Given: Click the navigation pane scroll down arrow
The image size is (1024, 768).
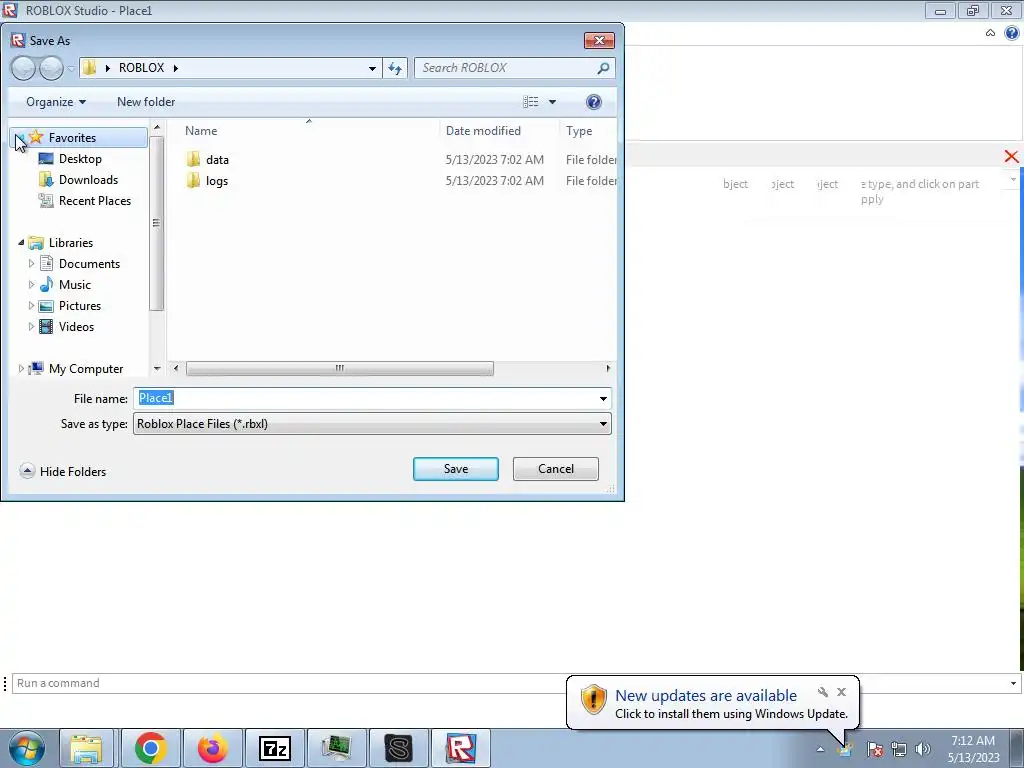Looking at the screenshot, I should click(x=157, y=369).
